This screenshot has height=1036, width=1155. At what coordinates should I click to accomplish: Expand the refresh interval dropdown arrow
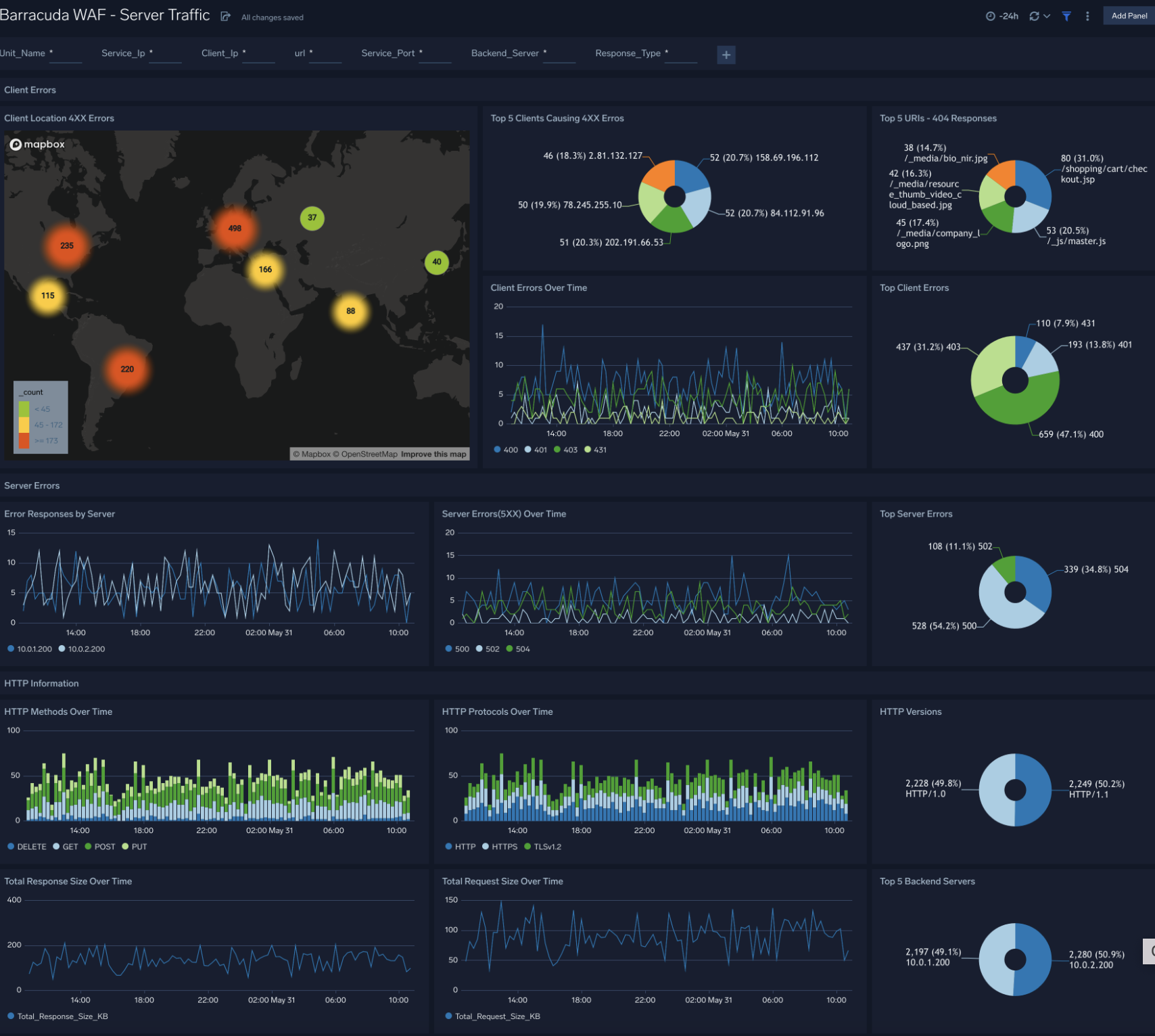click(x=1045, y=15)
